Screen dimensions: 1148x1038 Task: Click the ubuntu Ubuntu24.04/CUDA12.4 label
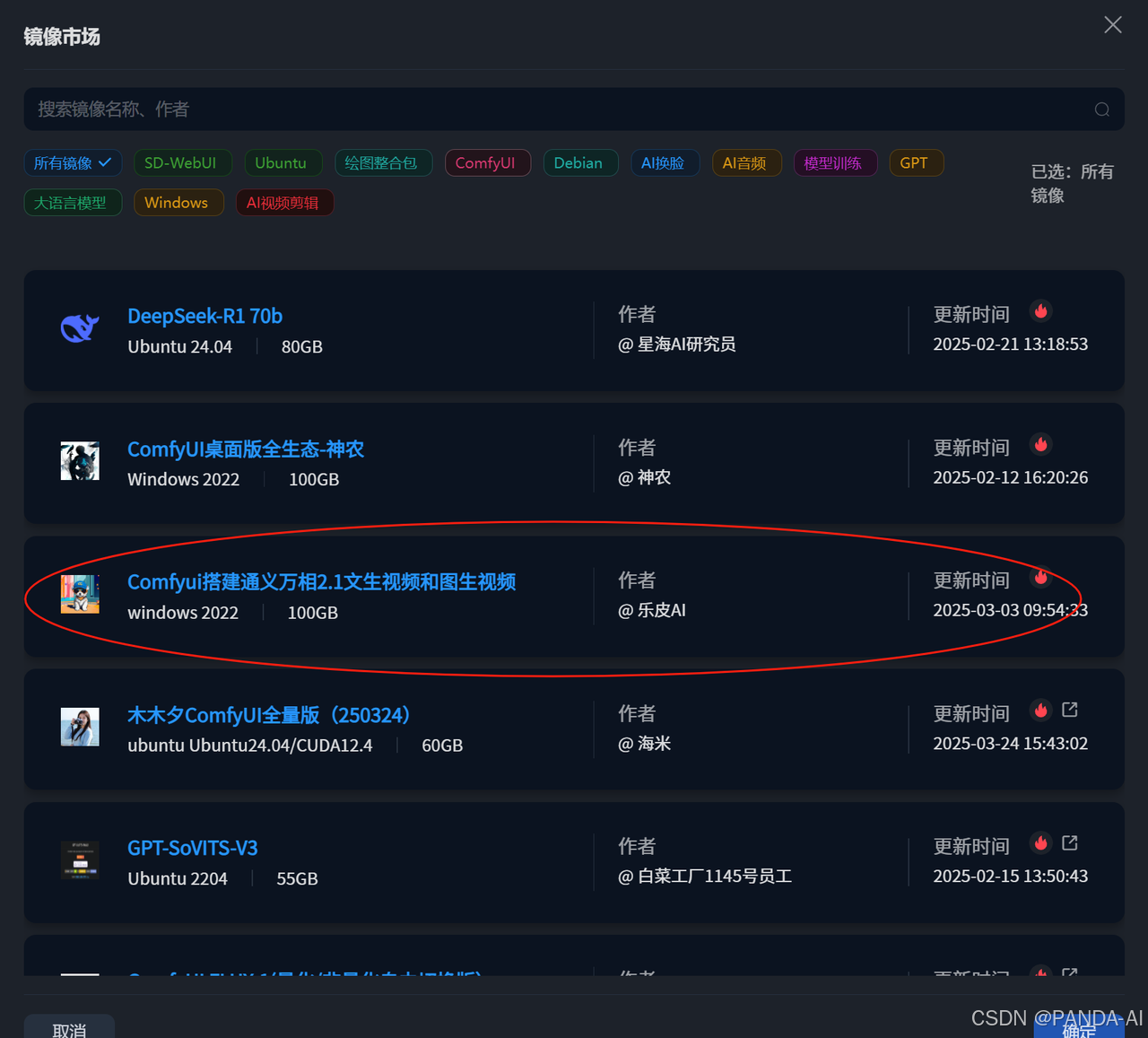(x=250, y=746)
